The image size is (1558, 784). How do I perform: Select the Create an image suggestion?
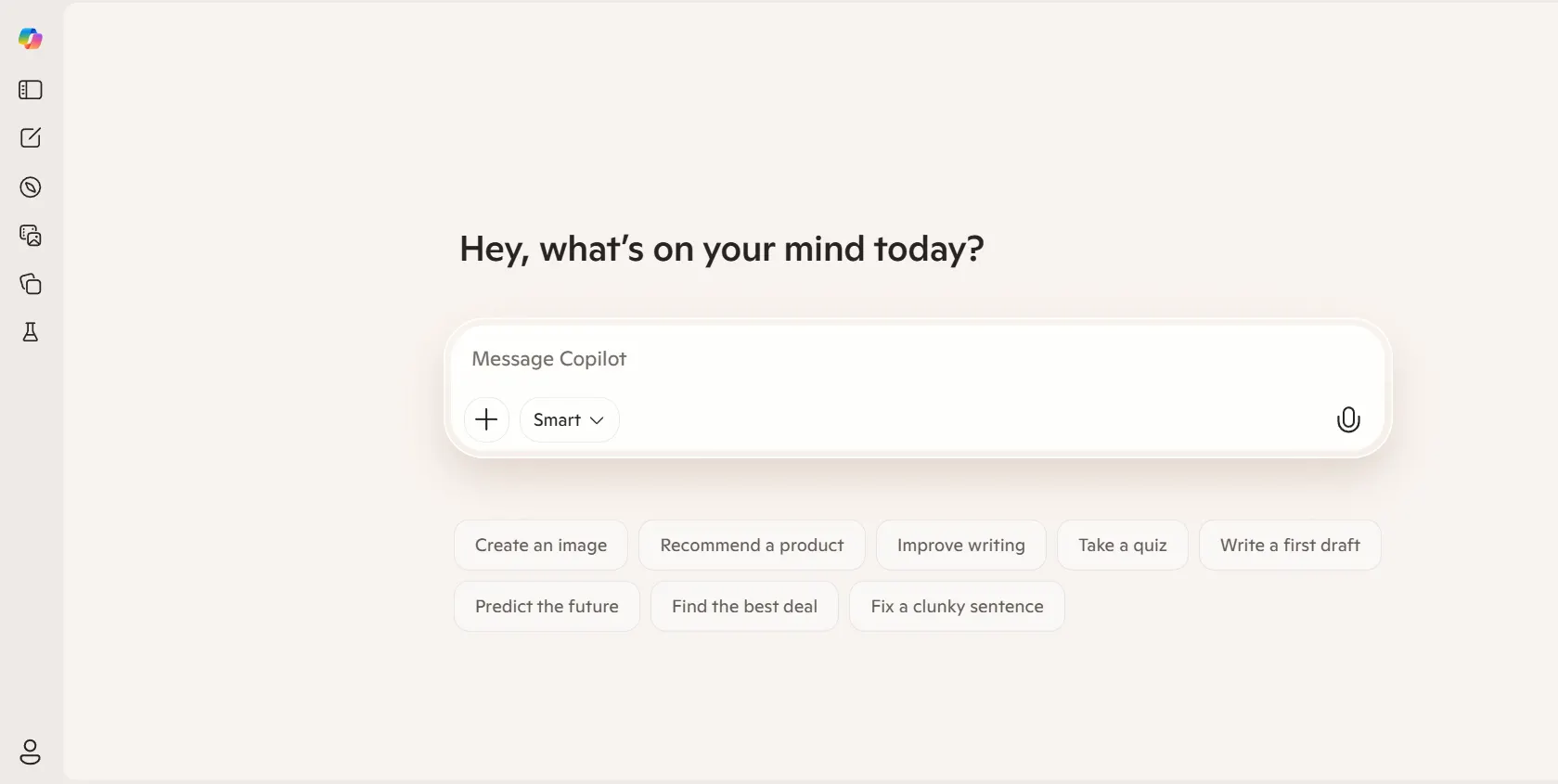point(541,545)
